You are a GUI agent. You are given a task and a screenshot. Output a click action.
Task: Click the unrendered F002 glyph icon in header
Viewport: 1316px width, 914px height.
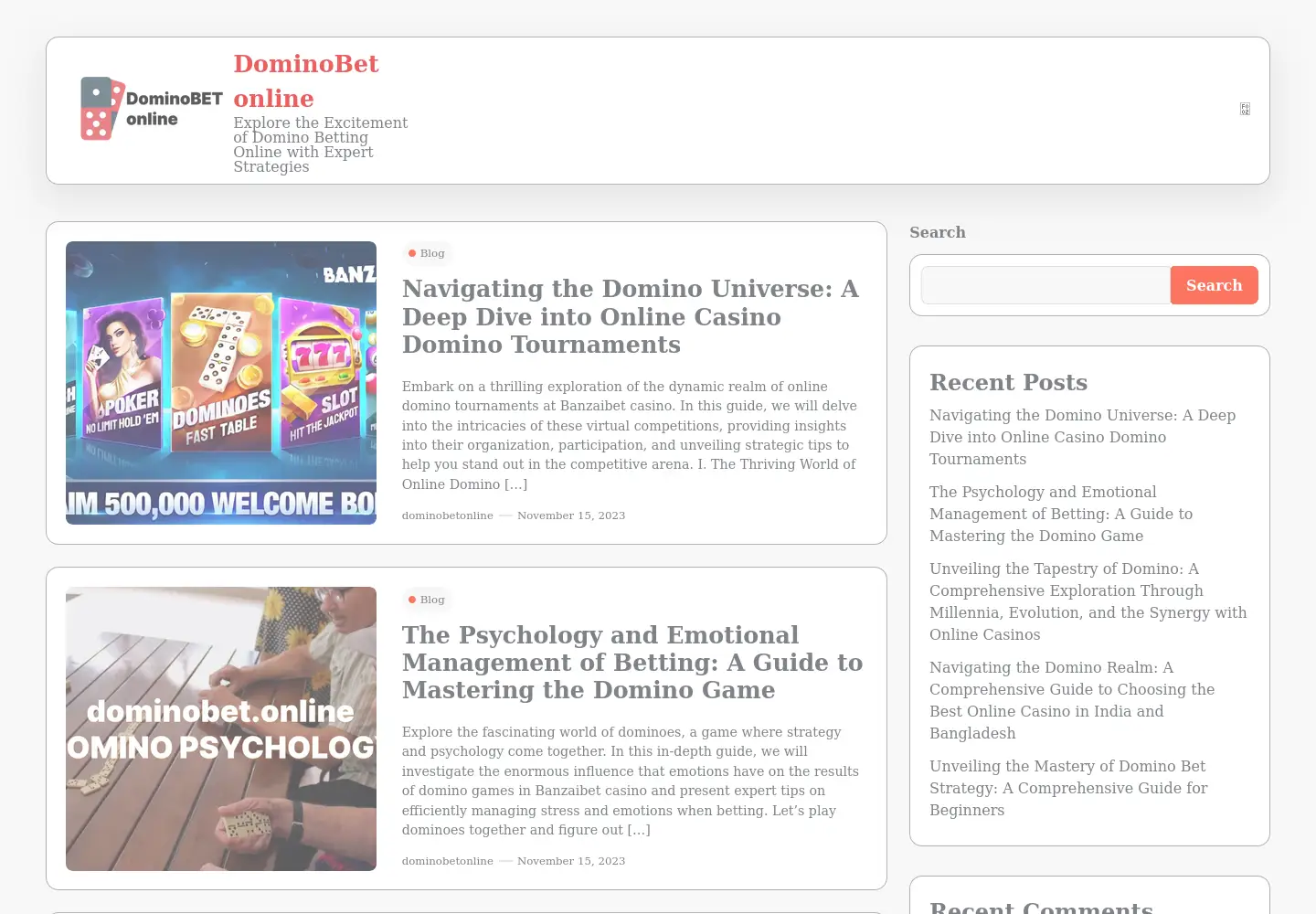pos(1245,109)
